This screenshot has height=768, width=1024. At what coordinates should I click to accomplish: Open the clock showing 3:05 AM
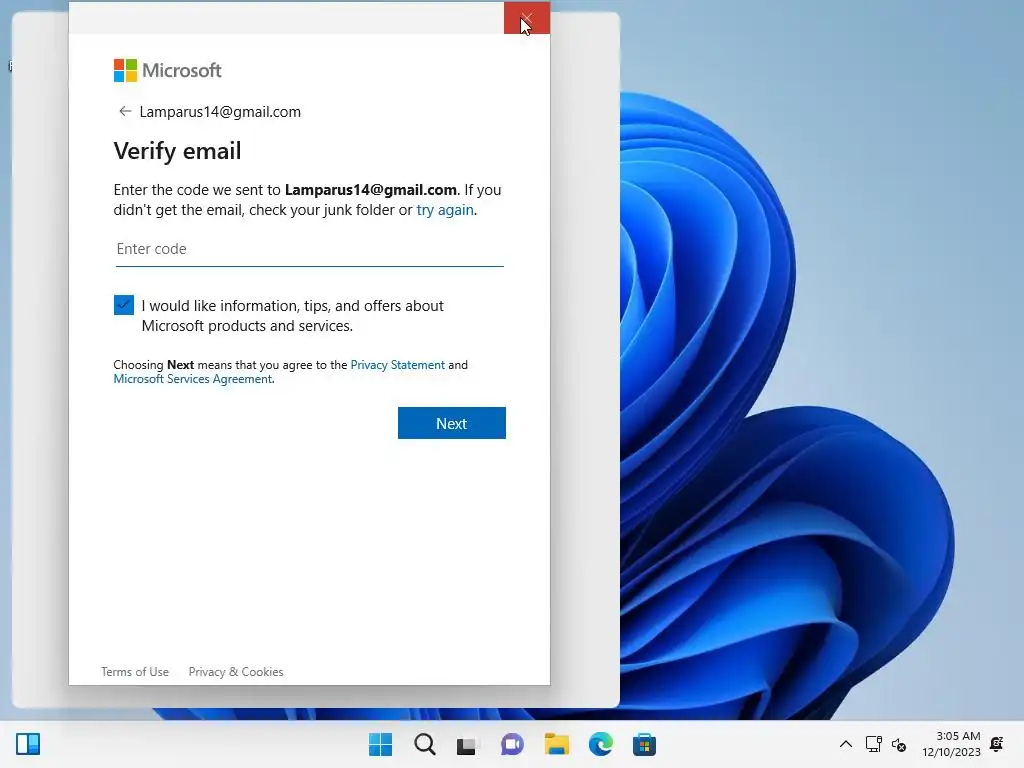951,744
